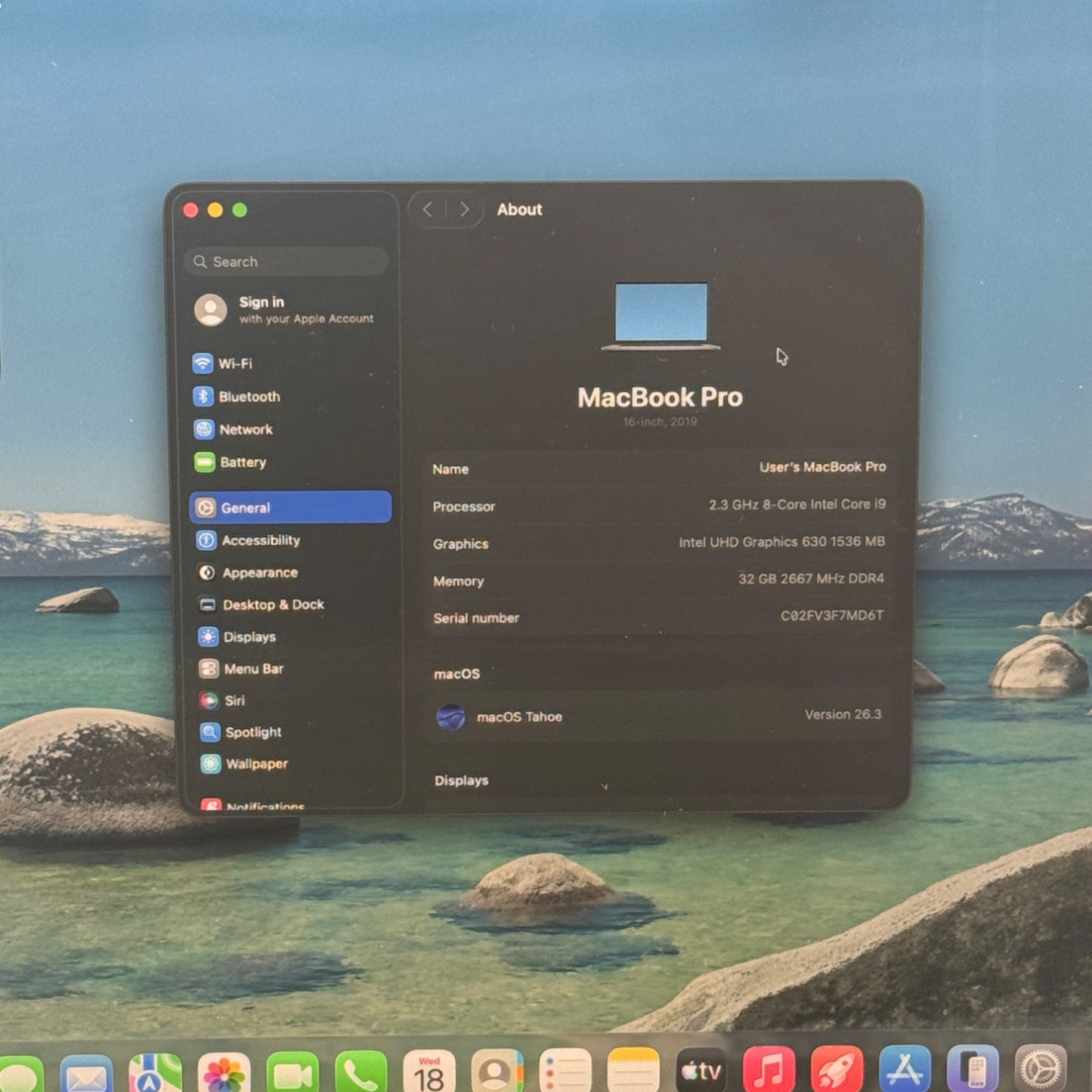This screenshot has width=1092, height=1092.
Task: Click the Search field in the sidebar
Action: point(287,261)
